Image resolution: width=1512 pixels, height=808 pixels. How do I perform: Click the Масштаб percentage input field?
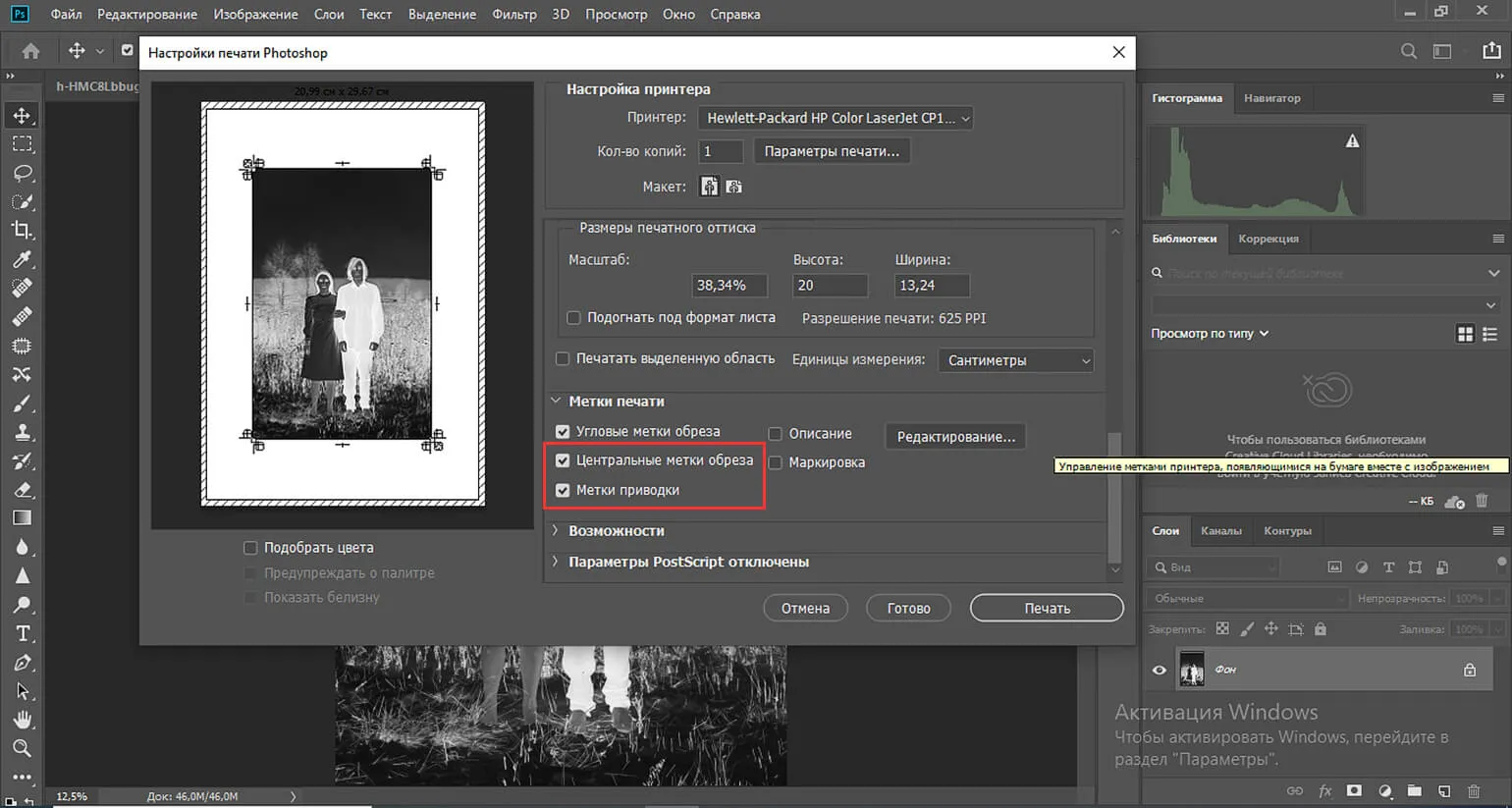point(729,286)
